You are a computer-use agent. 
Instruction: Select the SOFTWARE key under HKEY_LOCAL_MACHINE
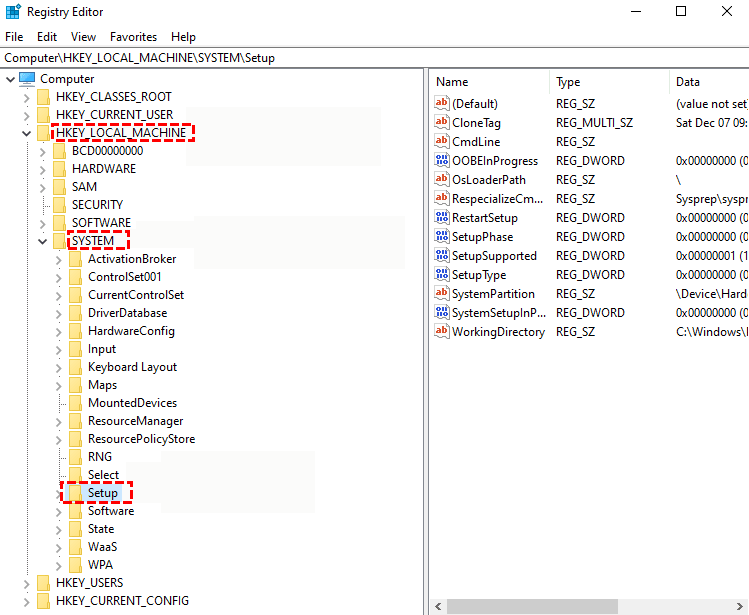pos(101,223)
